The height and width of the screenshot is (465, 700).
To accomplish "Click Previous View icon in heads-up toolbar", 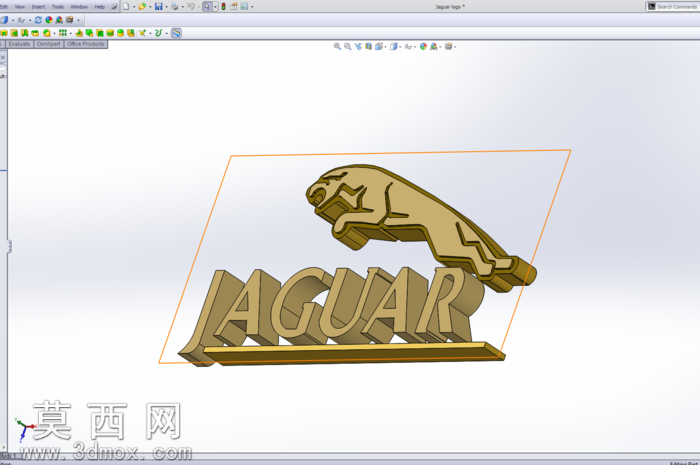I will click(x=358, y=46).
